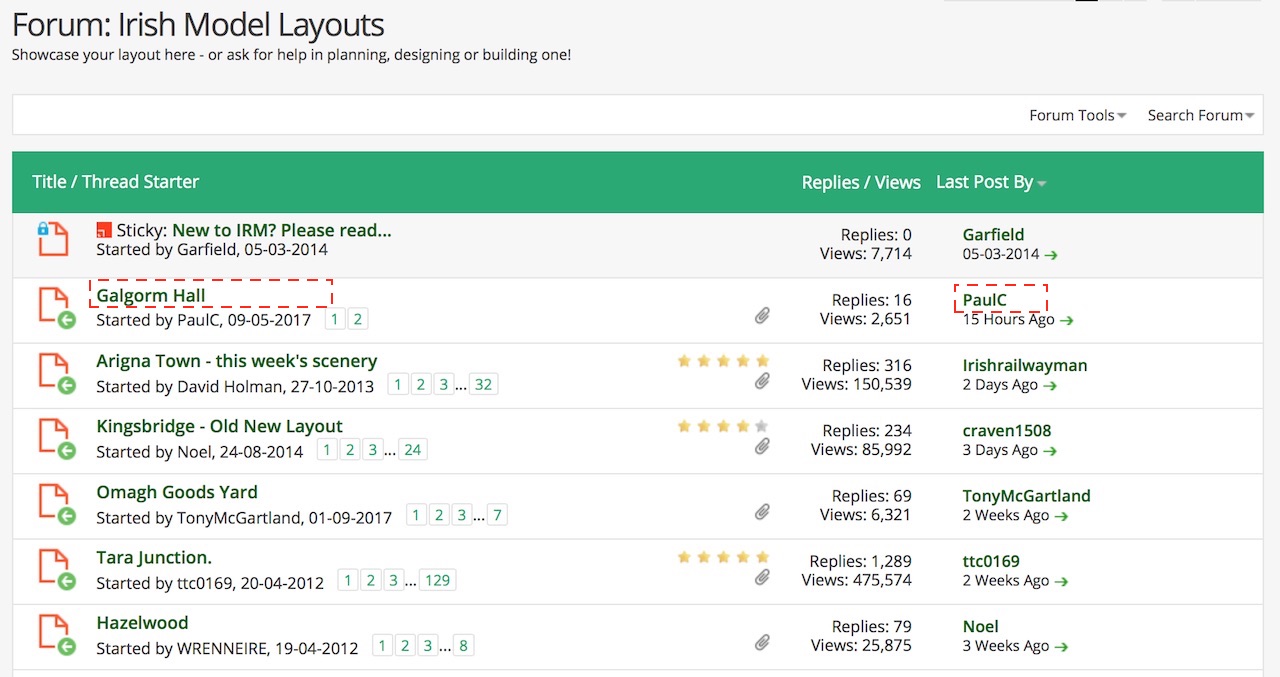Open the Forum Tools dropdown
The width and height of the screenshot is (1280, 677).
pyautogui.click(x=1077, y=115)
